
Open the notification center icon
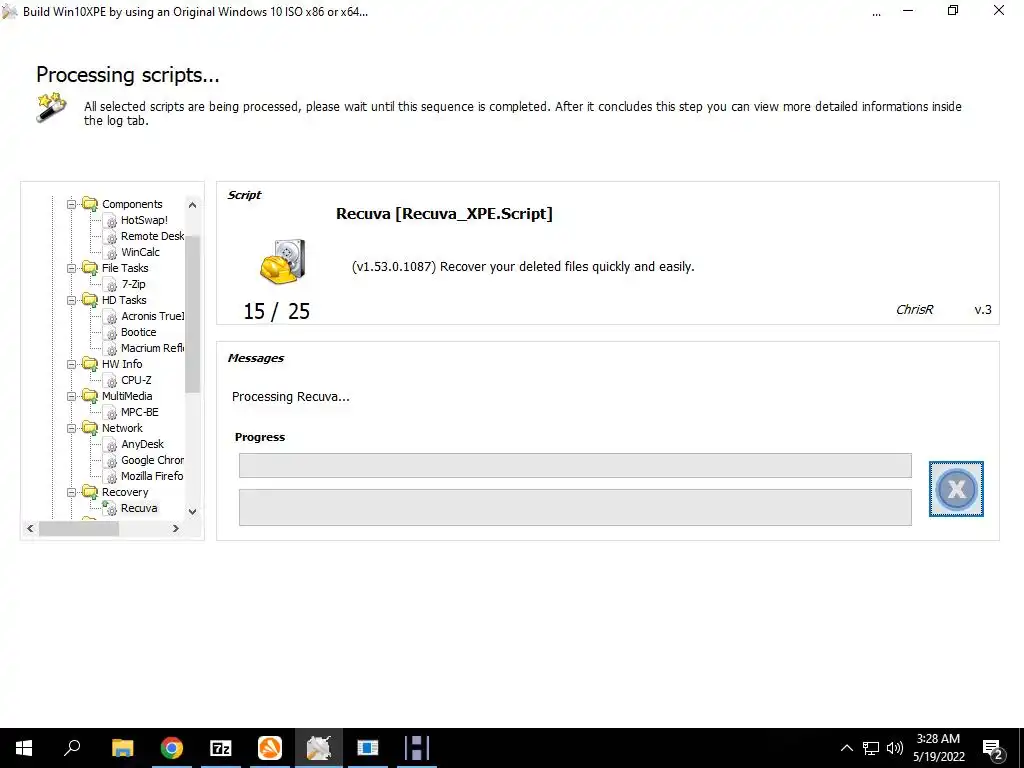click(x=993, y=749)
